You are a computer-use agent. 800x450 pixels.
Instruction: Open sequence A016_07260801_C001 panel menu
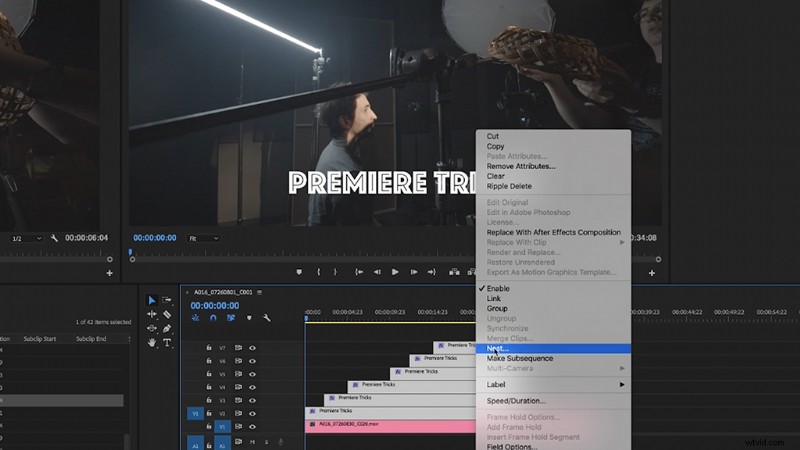tap(260, 292)
